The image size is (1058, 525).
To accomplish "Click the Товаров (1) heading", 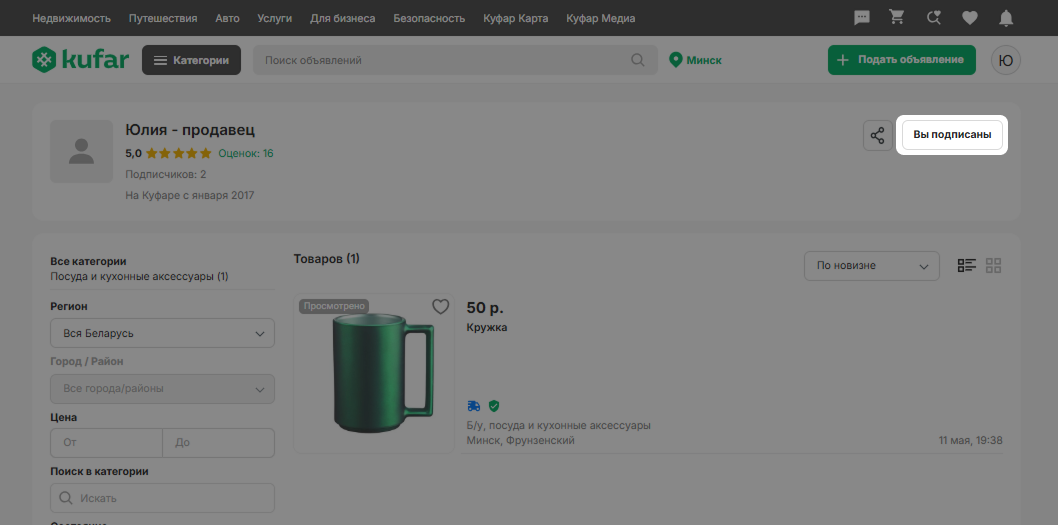I will coord(327,258).
